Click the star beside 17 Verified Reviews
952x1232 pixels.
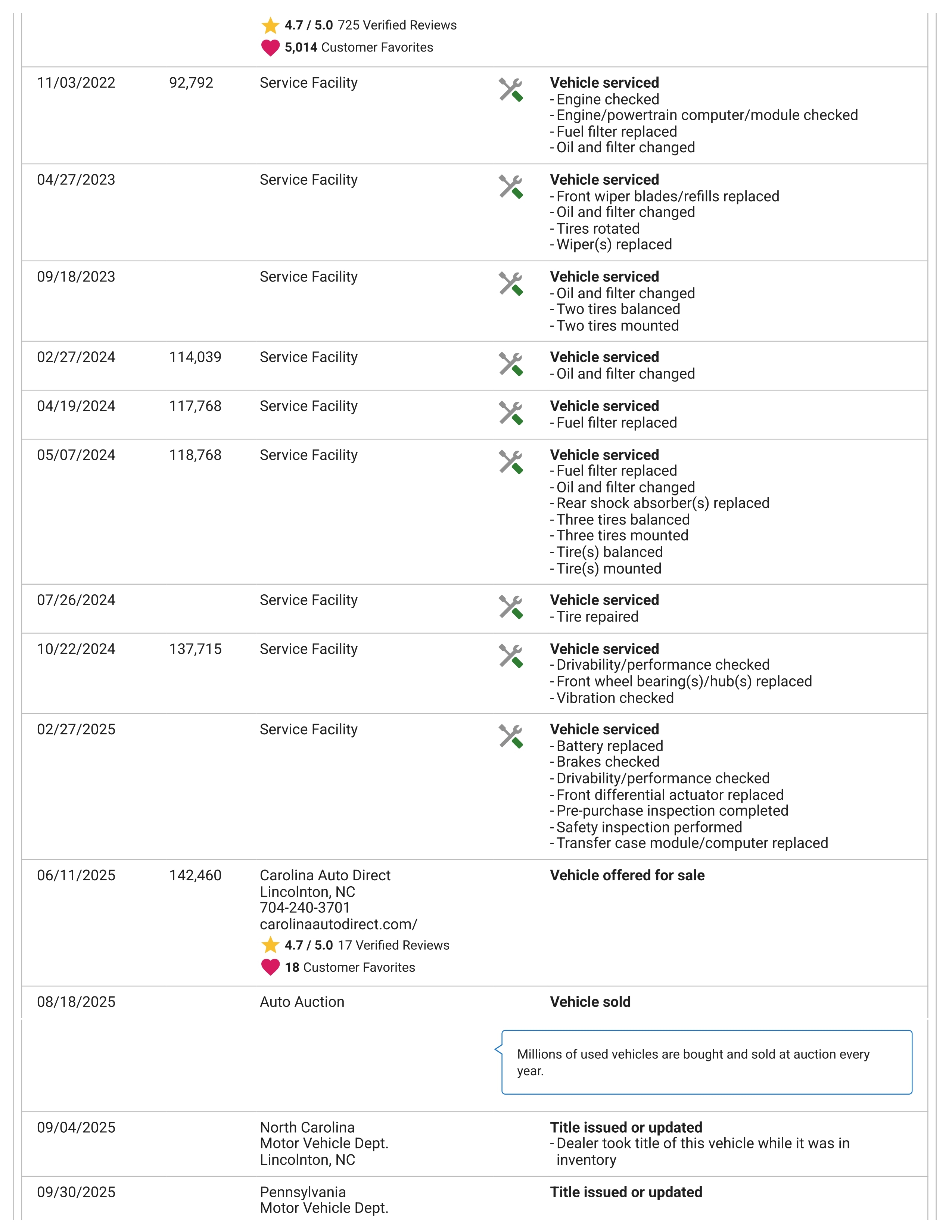[x=271, y=945]
